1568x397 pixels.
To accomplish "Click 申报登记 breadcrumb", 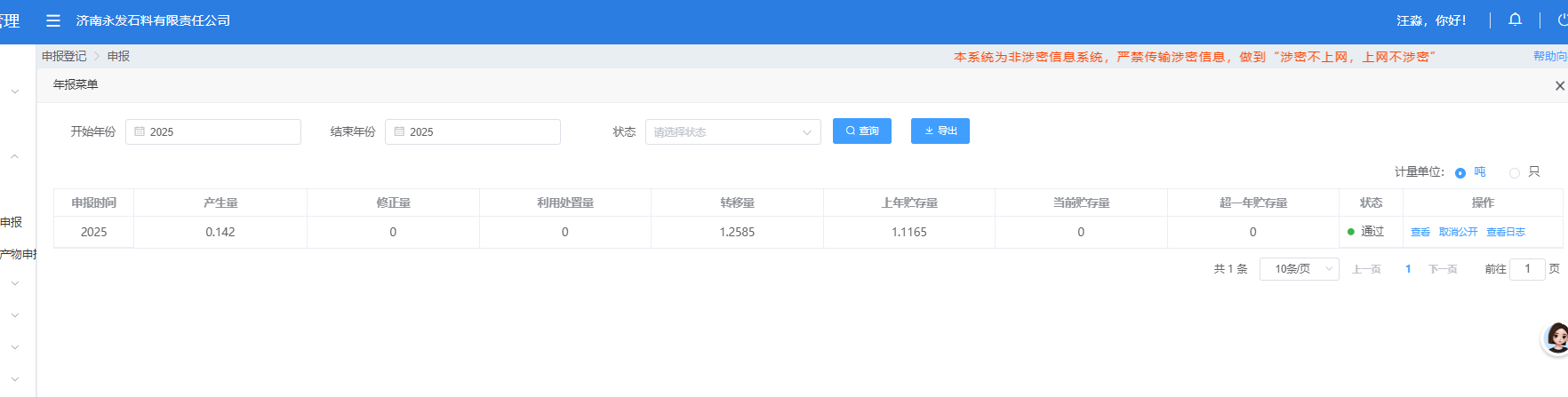I will coord(64,56).
